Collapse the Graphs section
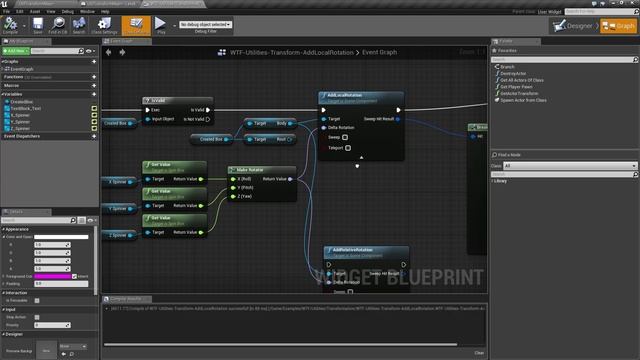This screenshot has width=640, height=360. click(x=2, y=62)
